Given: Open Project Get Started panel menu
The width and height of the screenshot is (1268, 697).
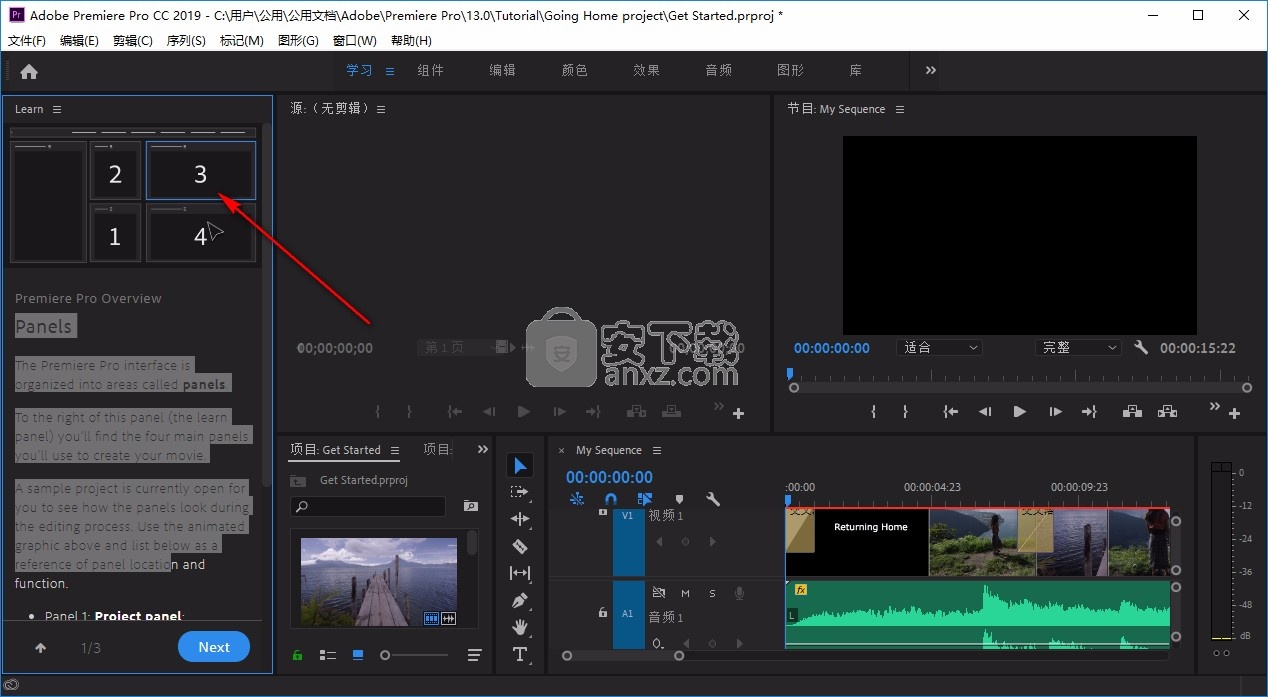Looking at the screenshot, I should coord(395,450).
